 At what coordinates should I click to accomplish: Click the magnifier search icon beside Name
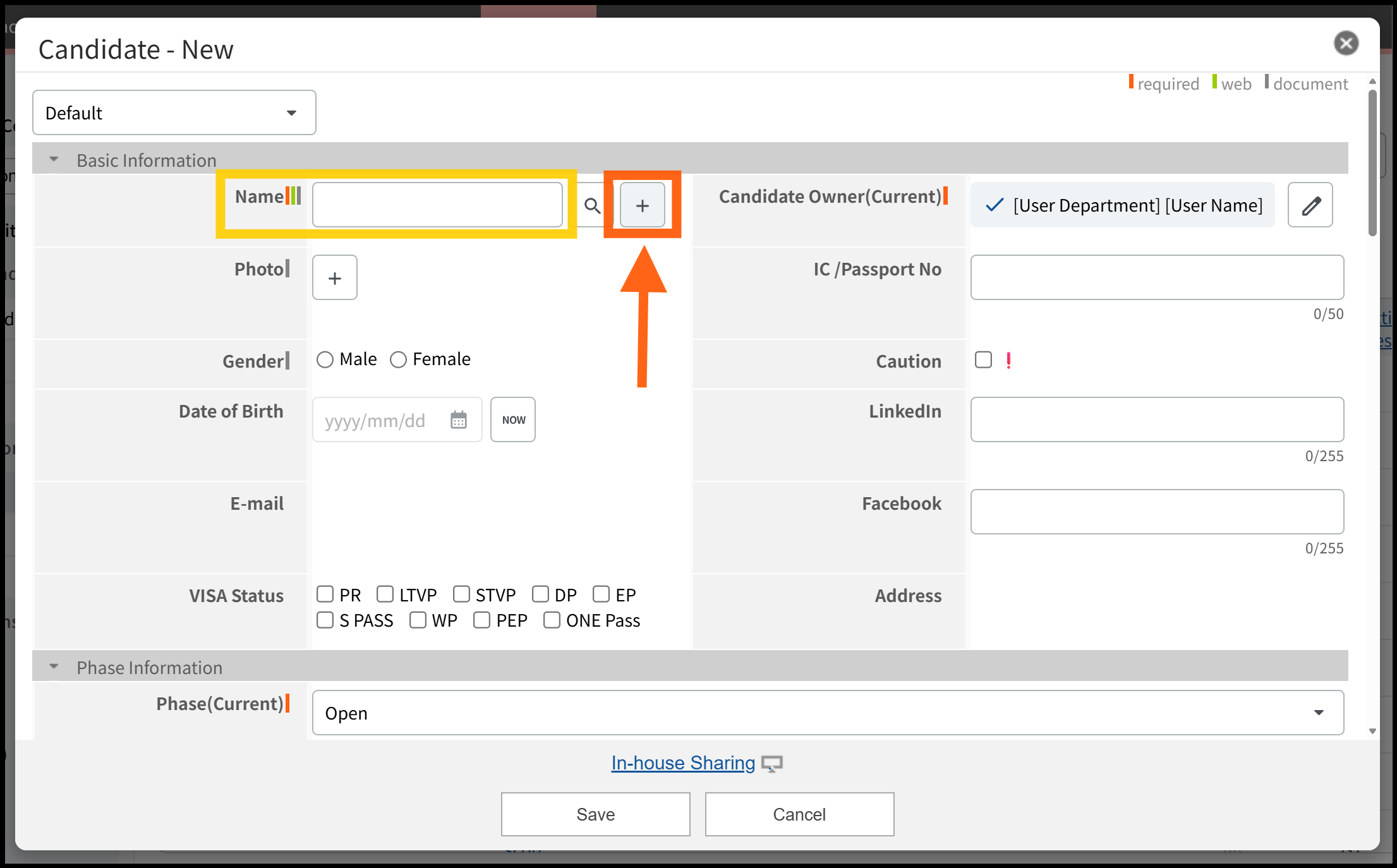(x=592, y=205)
